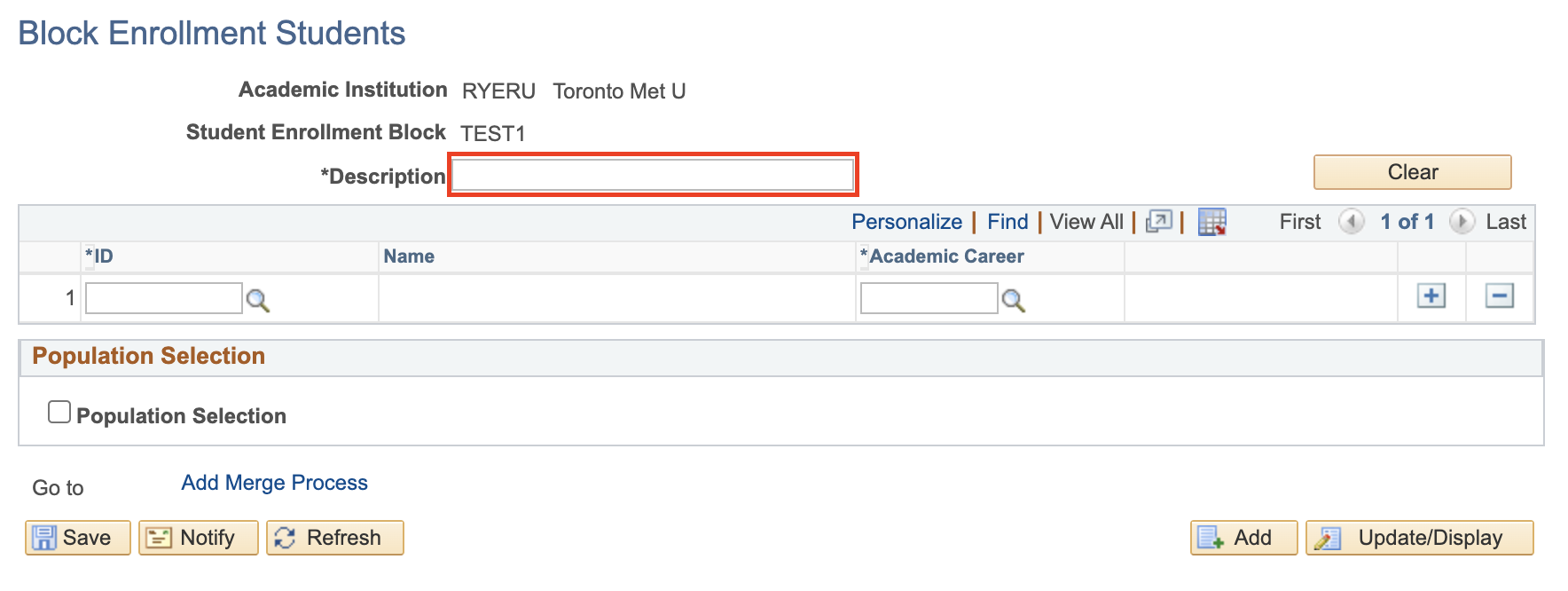Download grid to spreadsheet icon
Viewport: 1568px width, 591px height.
point(1211,222)
